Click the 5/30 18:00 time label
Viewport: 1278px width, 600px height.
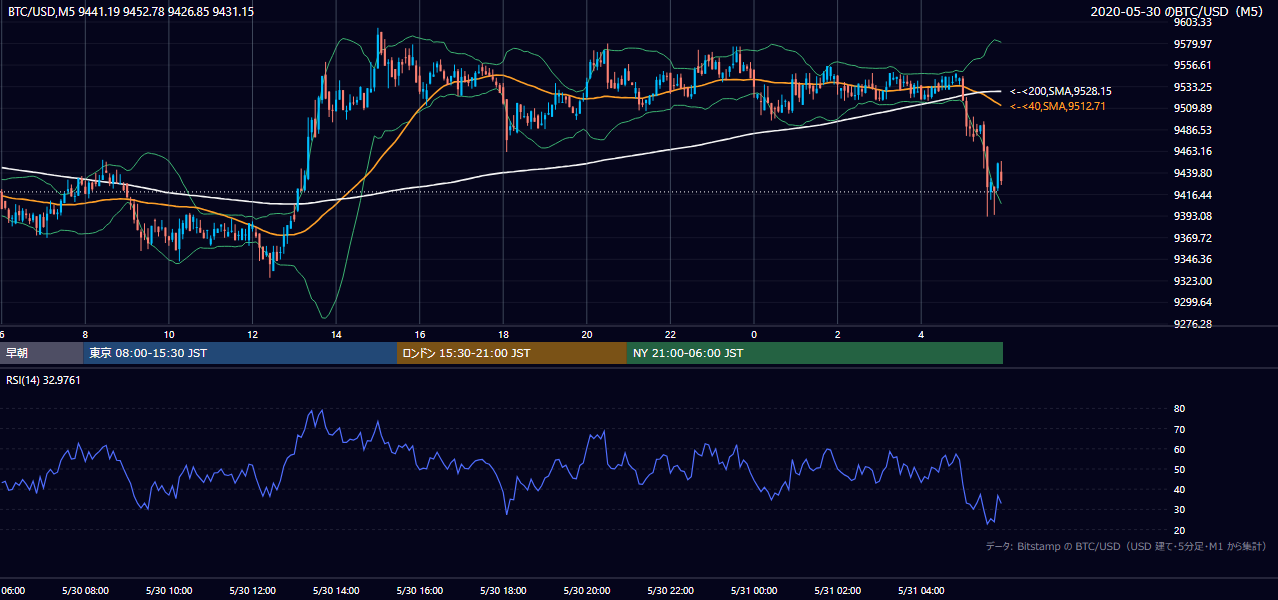pyautogui.click(x=502, y=591)
